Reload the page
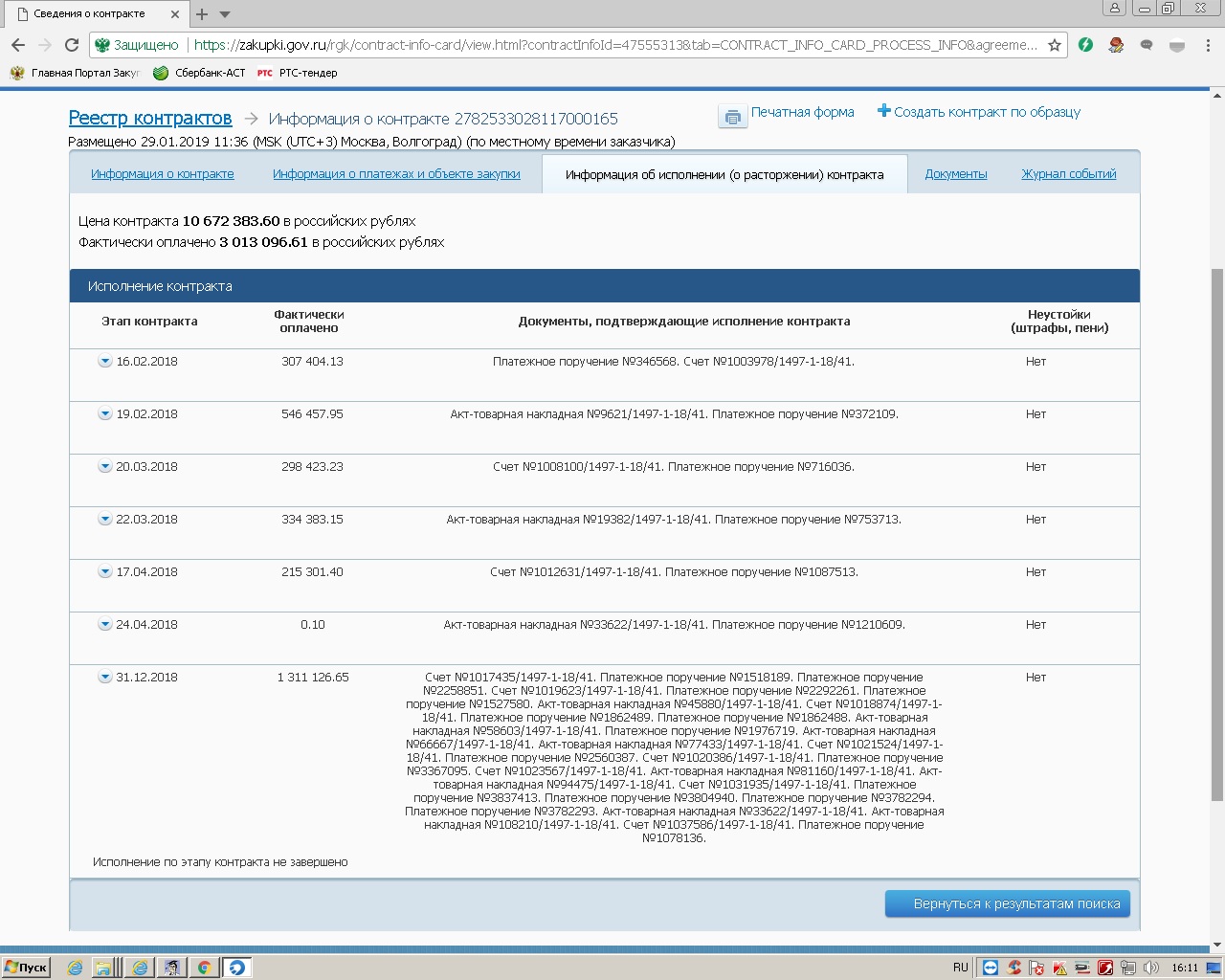Screen dimensions: 1225x980 click(x=72, y=45)
